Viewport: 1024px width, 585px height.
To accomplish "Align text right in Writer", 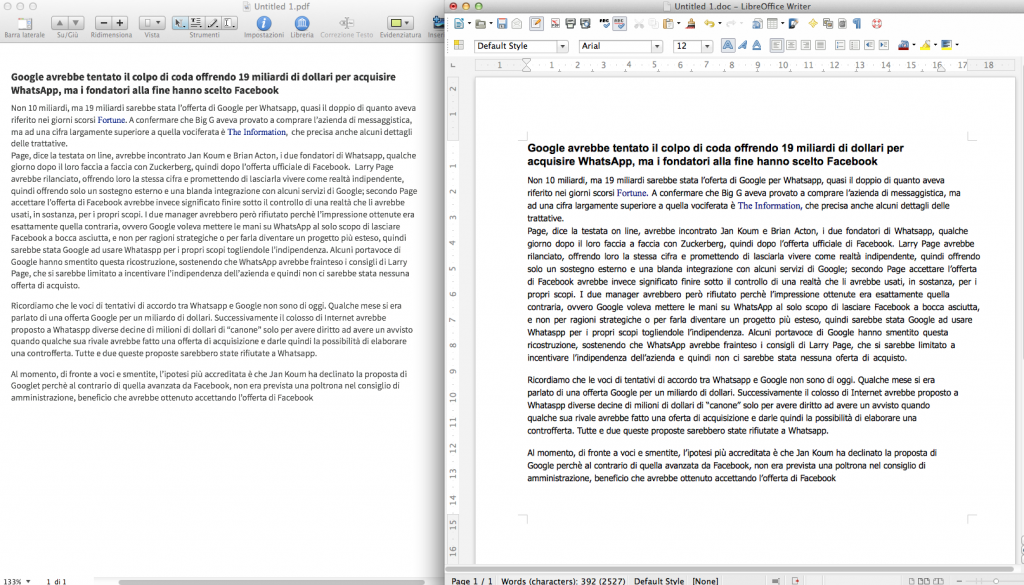I will coord(806,45).
